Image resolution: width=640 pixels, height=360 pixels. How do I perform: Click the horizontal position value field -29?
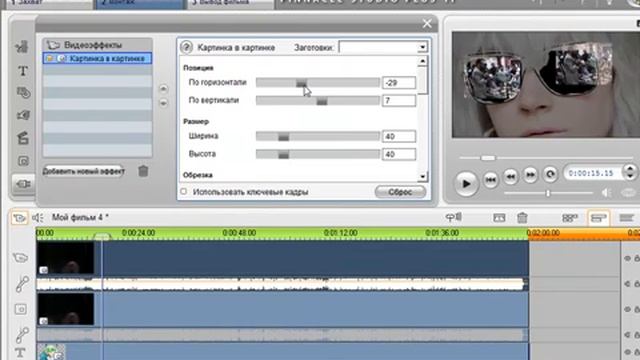tap(398, 83)
